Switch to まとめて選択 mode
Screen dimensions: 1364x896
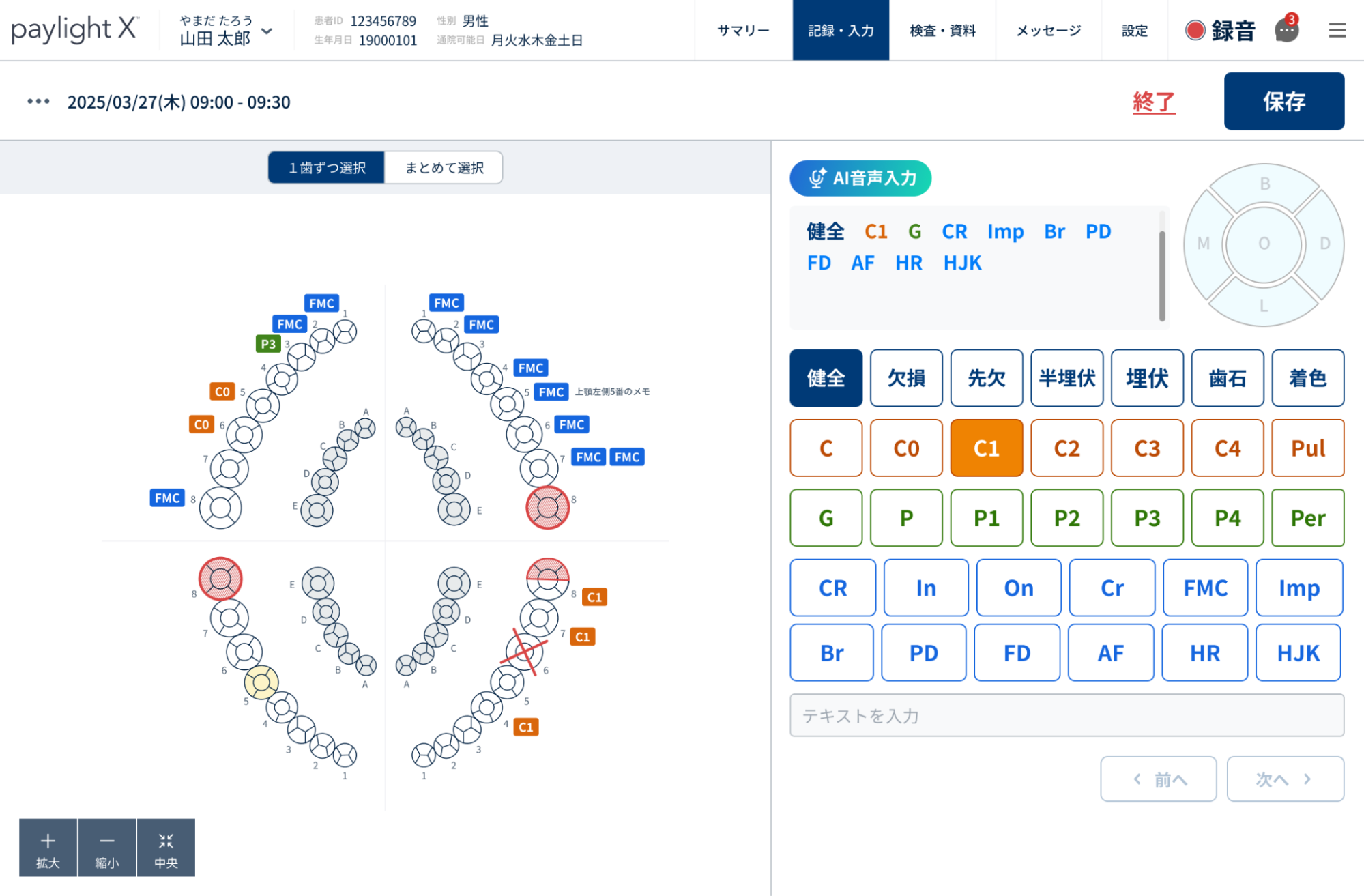444,167
